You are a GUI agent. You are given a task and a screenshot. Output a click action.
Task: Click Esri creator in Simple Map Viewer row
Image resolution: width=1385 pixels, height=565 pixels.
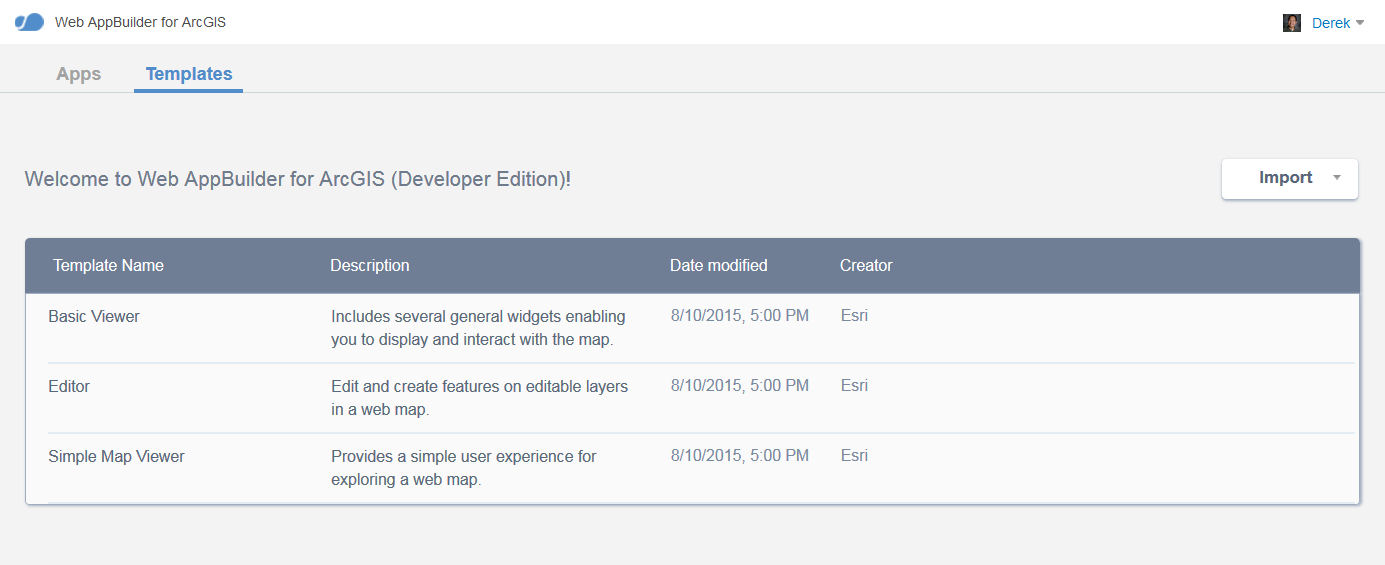[854, 455]
